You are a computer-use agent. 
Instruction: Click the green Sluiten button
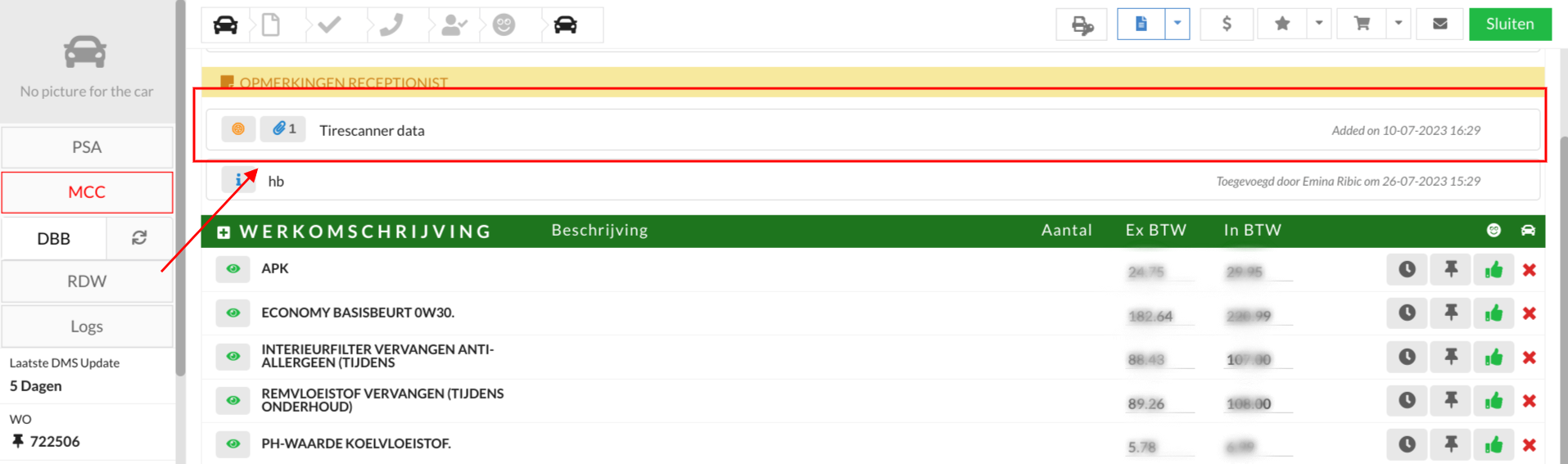click(x=1510, y=24)
